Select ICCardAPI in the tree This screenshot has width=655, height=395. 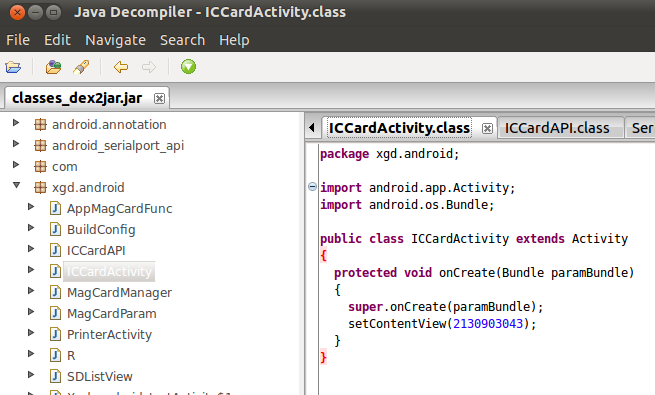96,251
